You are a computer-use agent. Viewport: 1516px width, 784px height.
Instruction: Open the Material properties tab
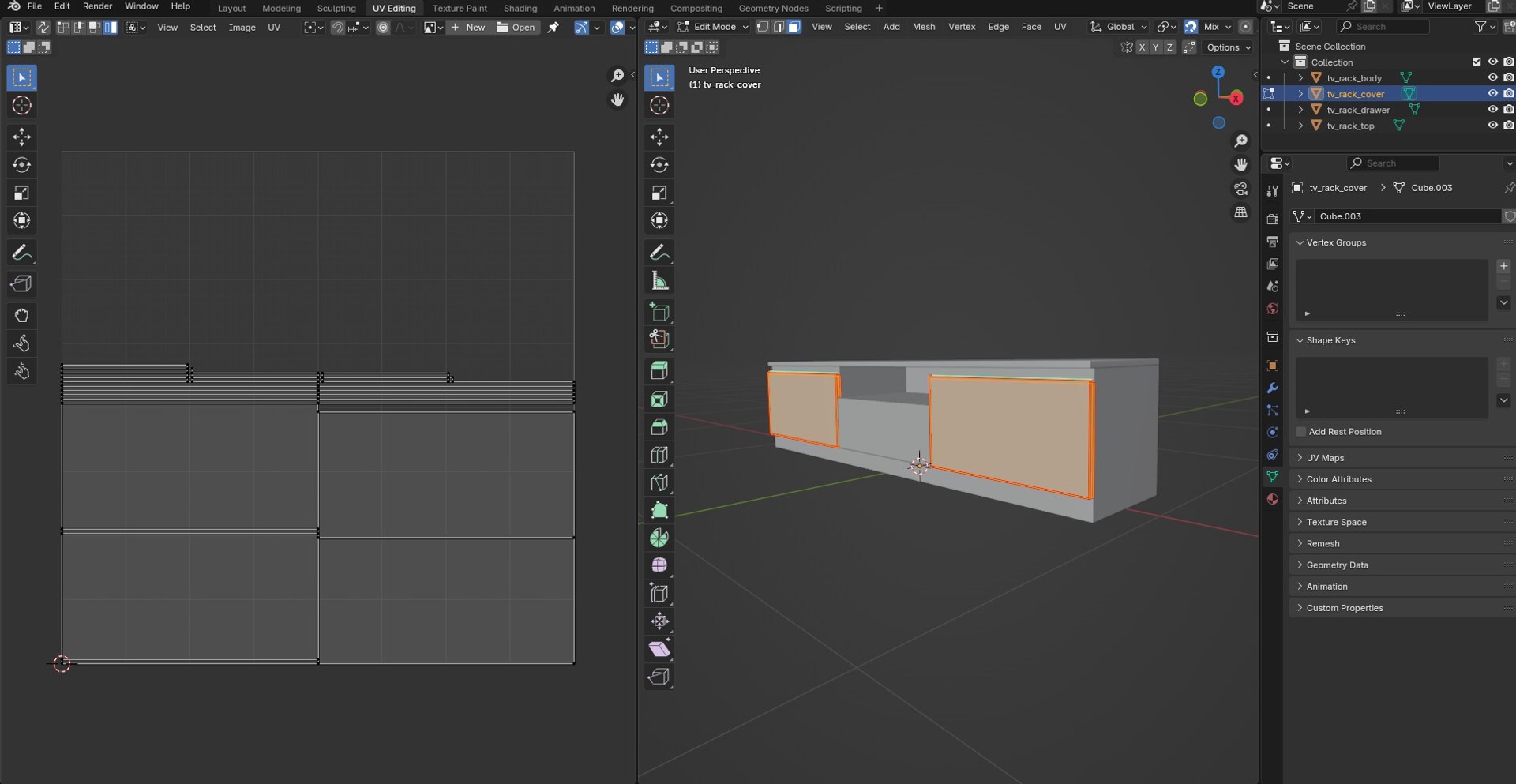point(1272,499)
